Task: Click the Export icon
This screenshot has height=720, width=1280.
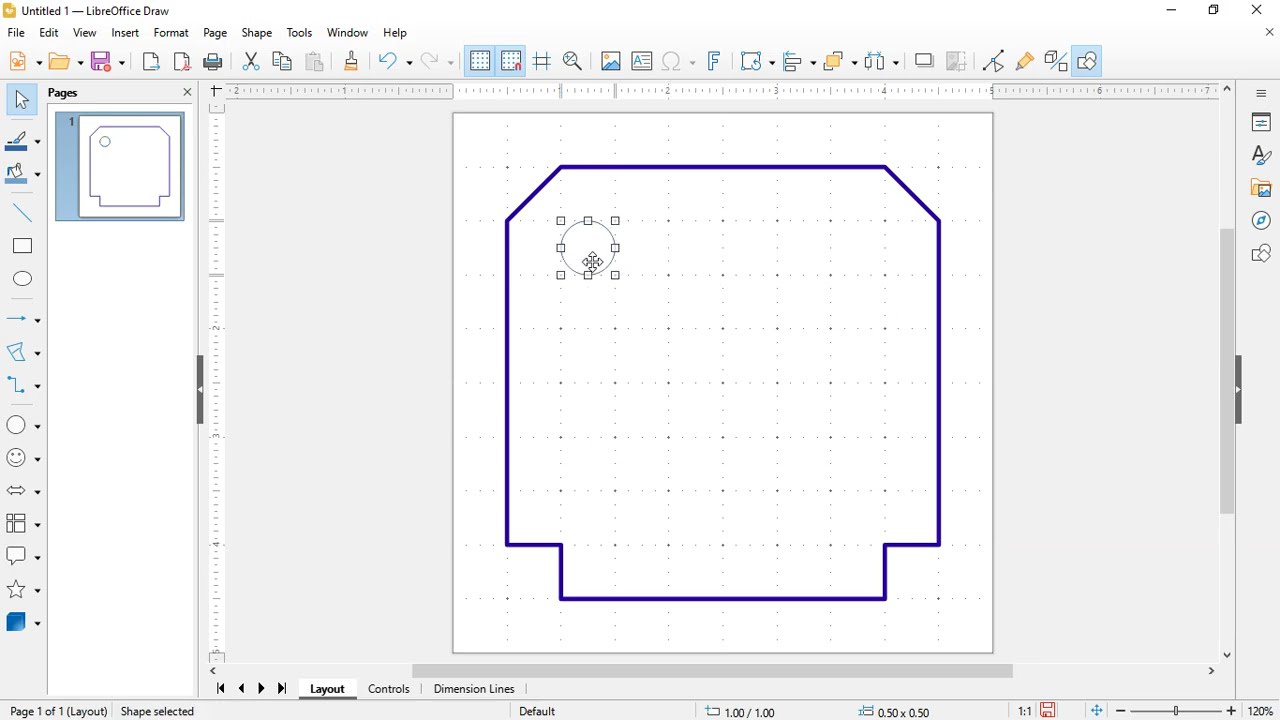Action: pos(152,61)
